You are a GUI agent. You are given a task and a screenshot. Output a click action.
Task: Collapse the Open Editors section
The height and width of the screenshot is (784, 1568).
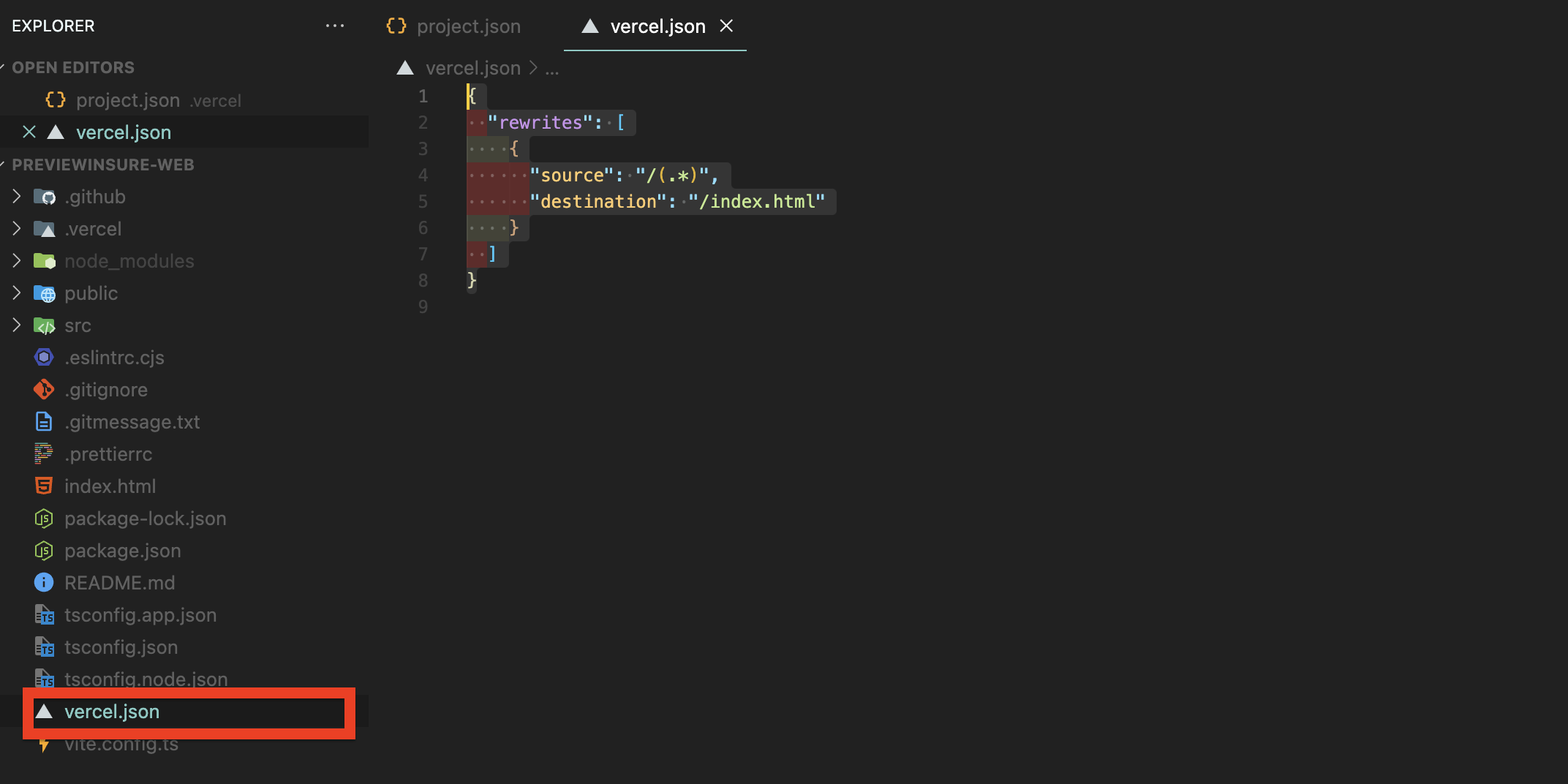(73, 67)
